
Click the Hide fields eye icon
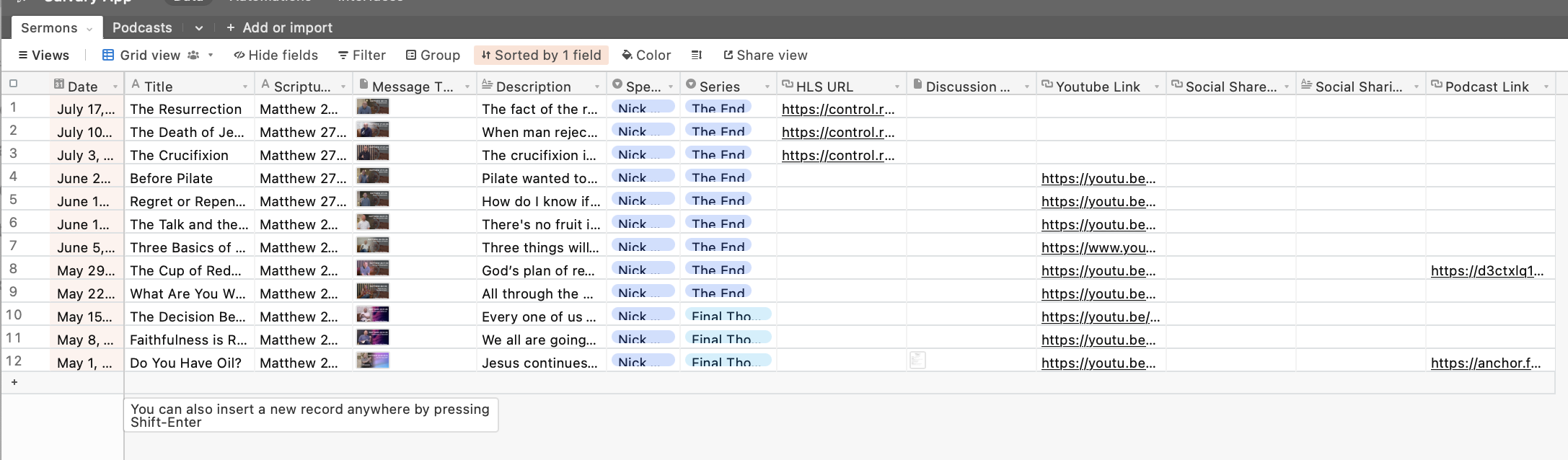[x=239, y=56]
